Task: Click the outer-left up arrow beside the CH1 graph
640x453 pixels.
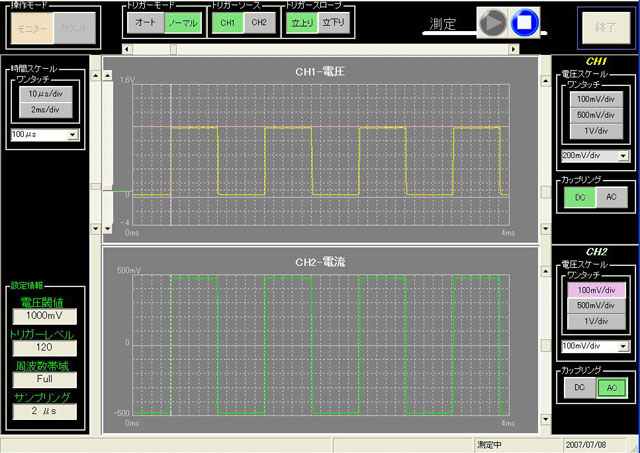Action: [96, 76]
